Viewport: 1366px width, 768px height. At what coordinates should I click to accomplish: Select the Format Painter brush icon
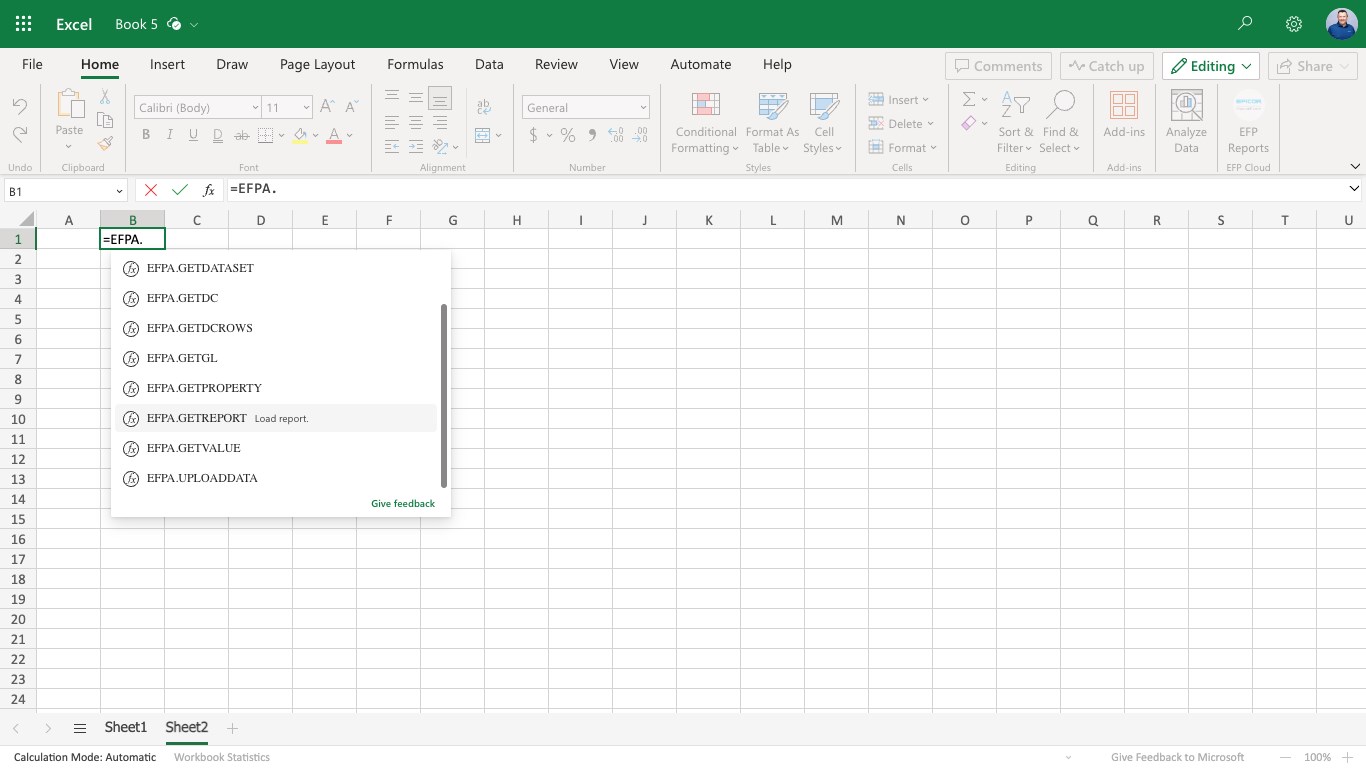pos(105,143)
